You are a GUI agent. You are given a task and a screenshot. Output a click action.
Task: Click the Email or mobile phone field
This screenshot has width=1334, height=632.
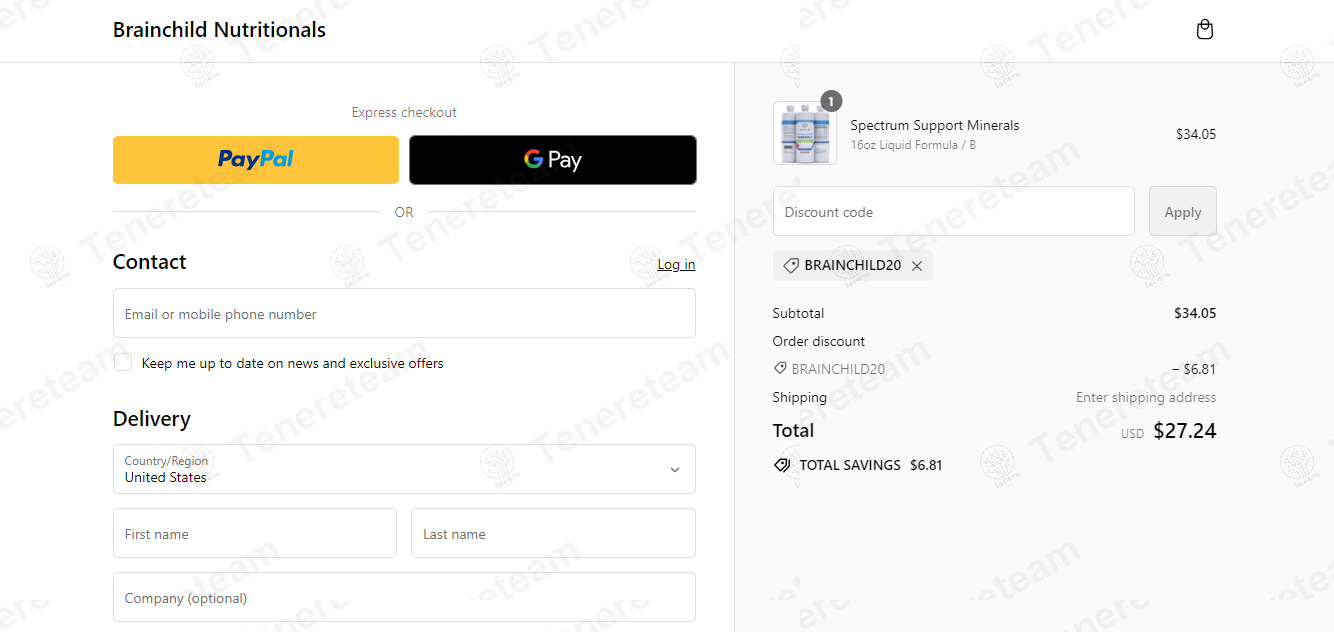click(x=404, y=314)
